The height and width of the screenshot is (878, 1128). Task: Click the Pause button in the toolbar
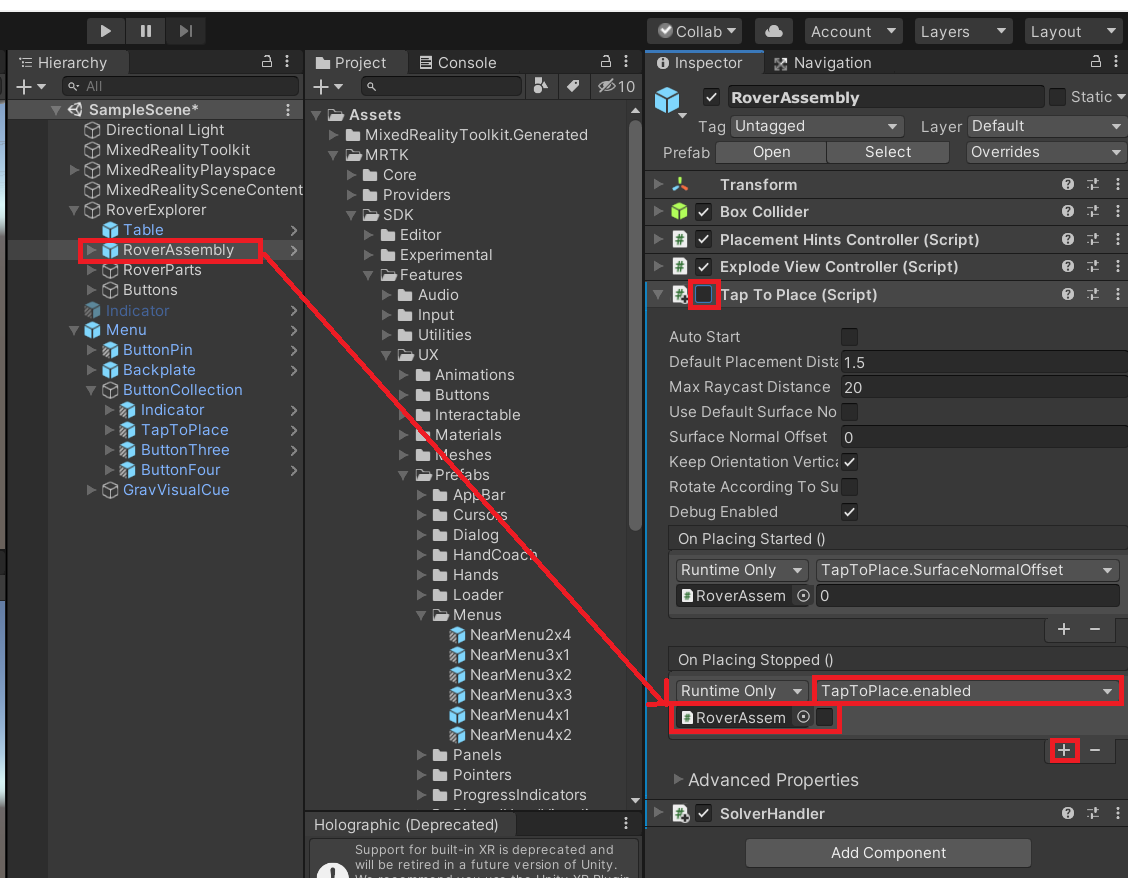(x=145, y=31)
